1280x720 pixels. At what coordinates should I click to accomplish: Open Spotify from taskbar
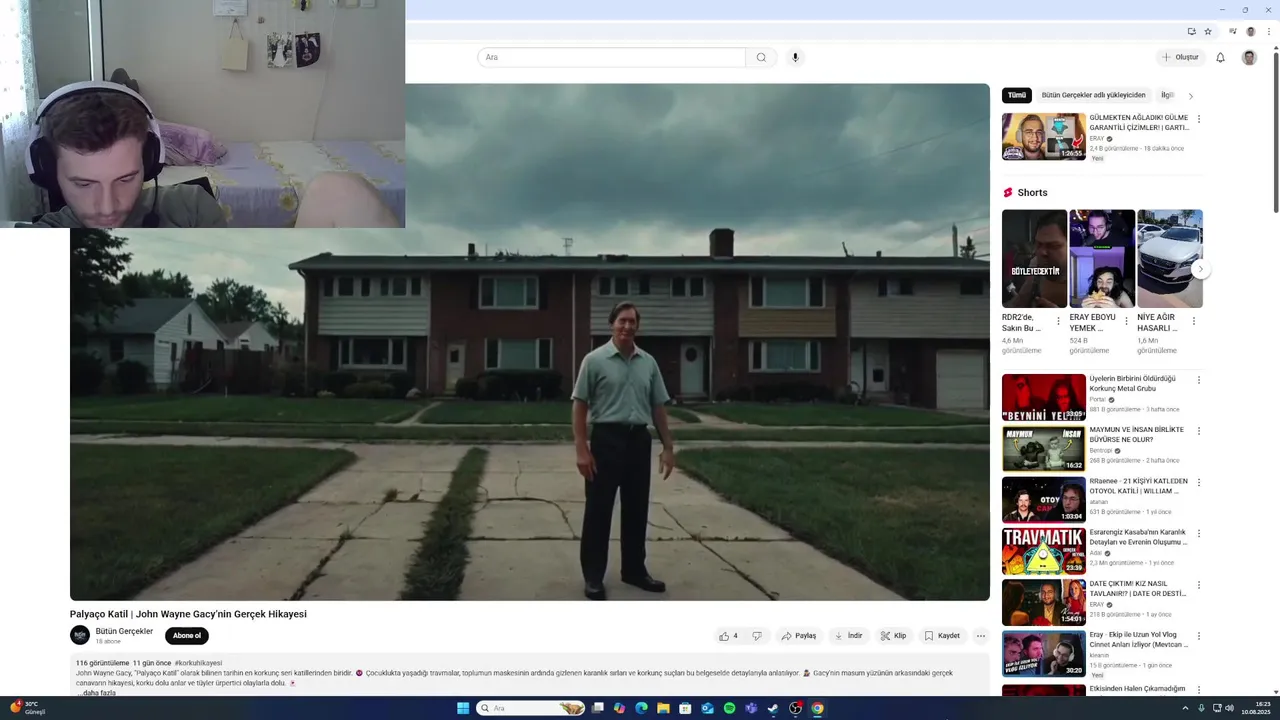[729, 708]
